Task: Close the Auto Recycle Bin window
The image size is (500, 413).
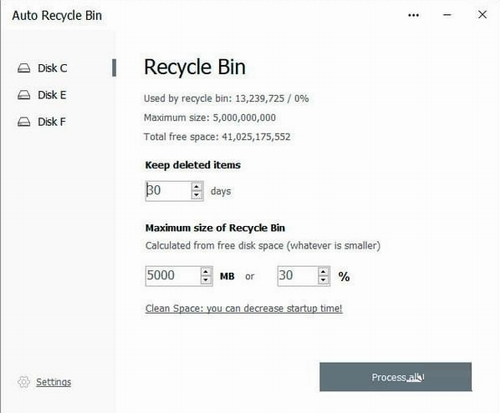Action: tap(482, 15)
